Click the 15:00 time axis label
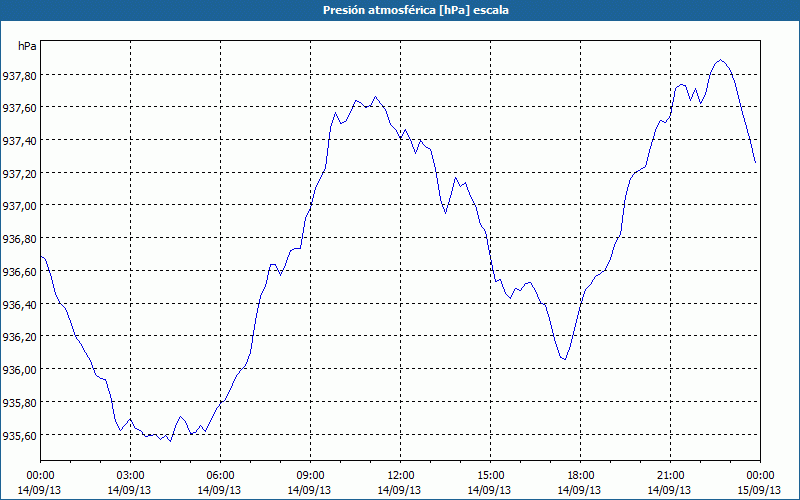The image size is (800, 500). coord(490,476)
